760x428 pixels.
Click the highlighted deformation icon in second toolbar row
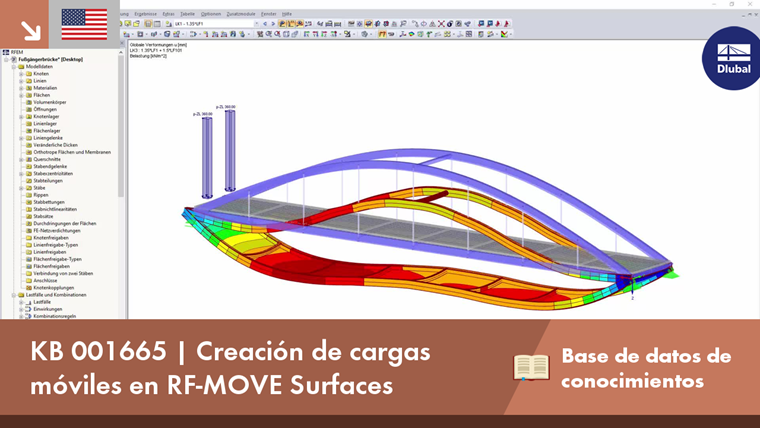[382, 34]
